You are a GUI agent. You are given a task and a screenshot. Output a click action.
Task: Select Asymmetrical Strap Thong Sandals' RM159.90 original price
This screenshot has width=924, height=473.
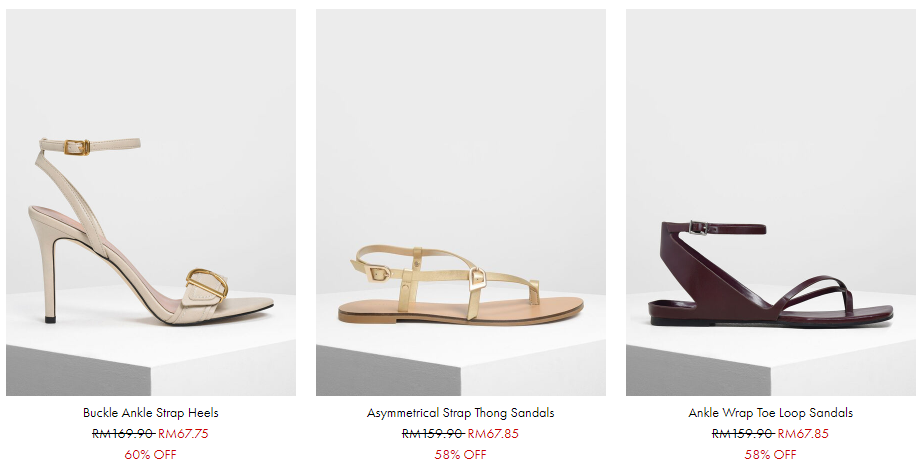click(433, 434)
